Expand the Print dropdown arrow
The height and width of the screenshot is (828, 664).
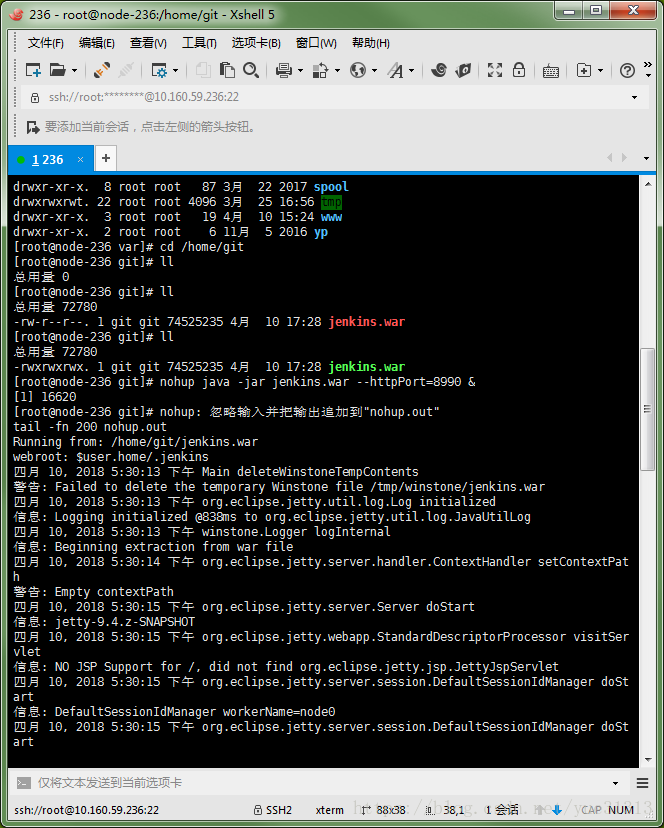301,70
